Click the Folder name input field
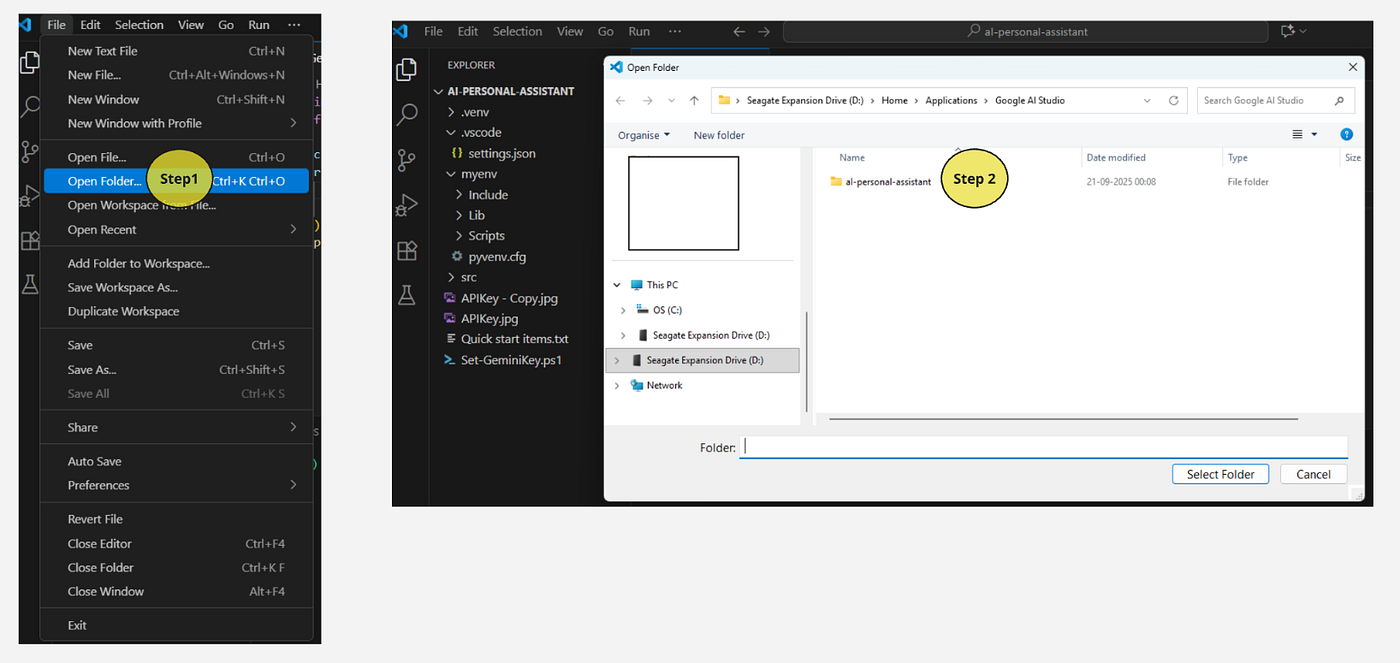Image resolution: width=1400 pixels, height=663 pixels. (x=1043, y=447)
